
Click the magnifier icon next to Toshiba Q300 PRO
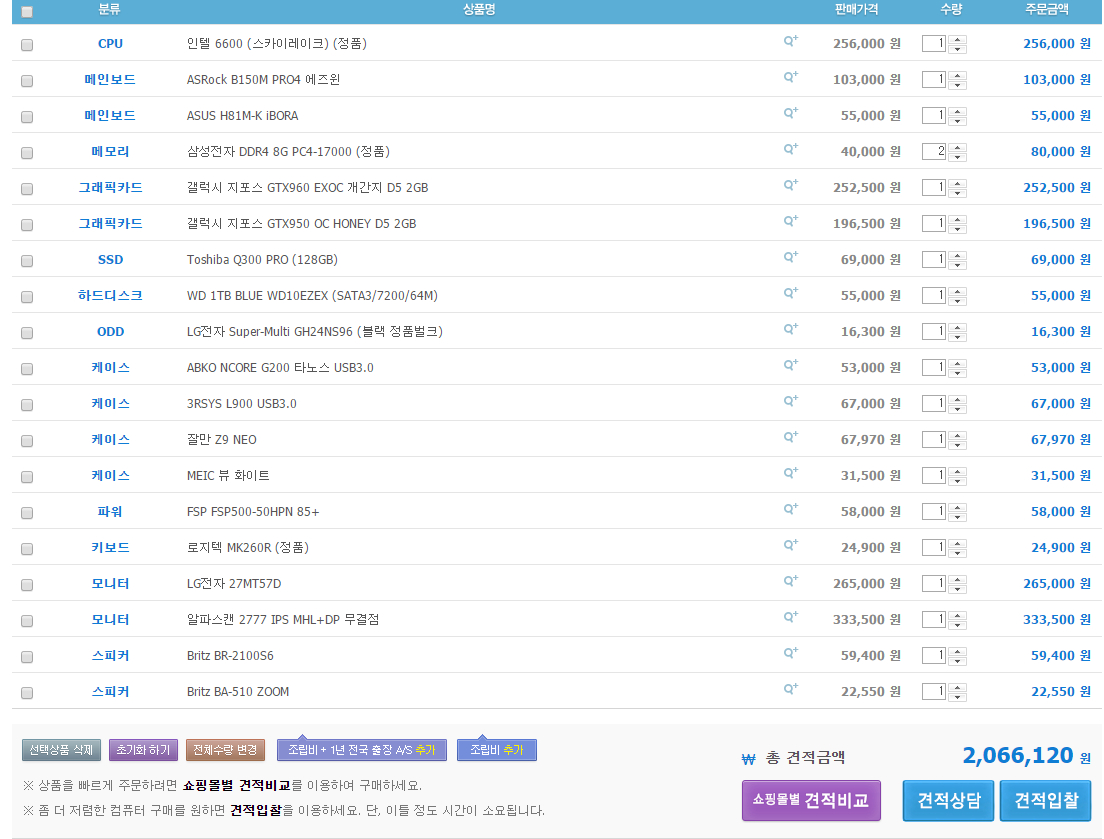(790, 258)
